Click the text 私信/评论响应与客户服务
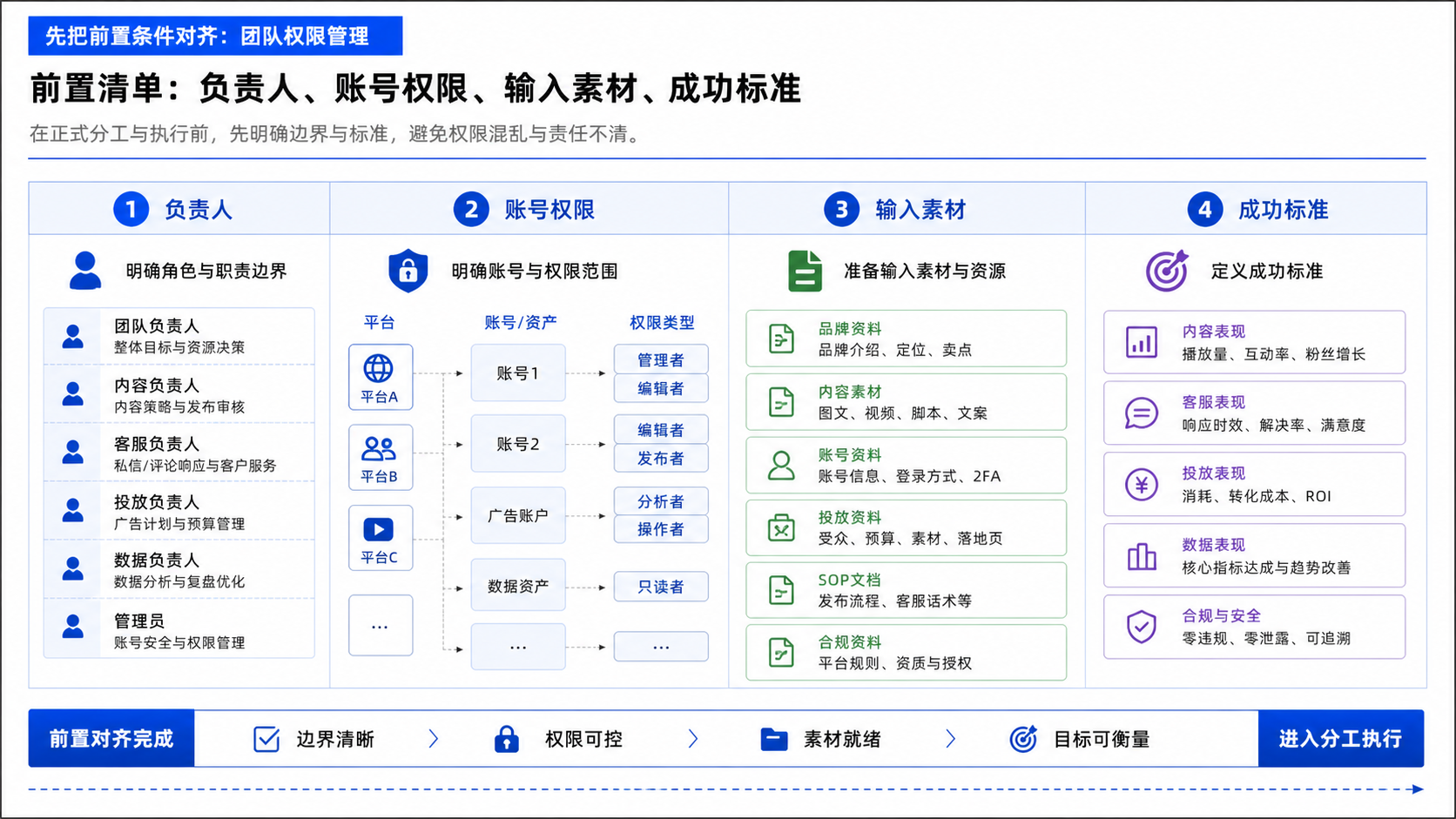 coord(195,466)
